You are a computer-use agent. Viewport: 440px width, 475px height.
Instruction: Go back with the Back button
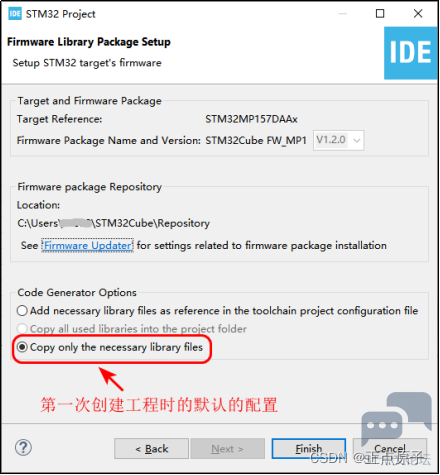pyautogui.click(x=151, y=449)
